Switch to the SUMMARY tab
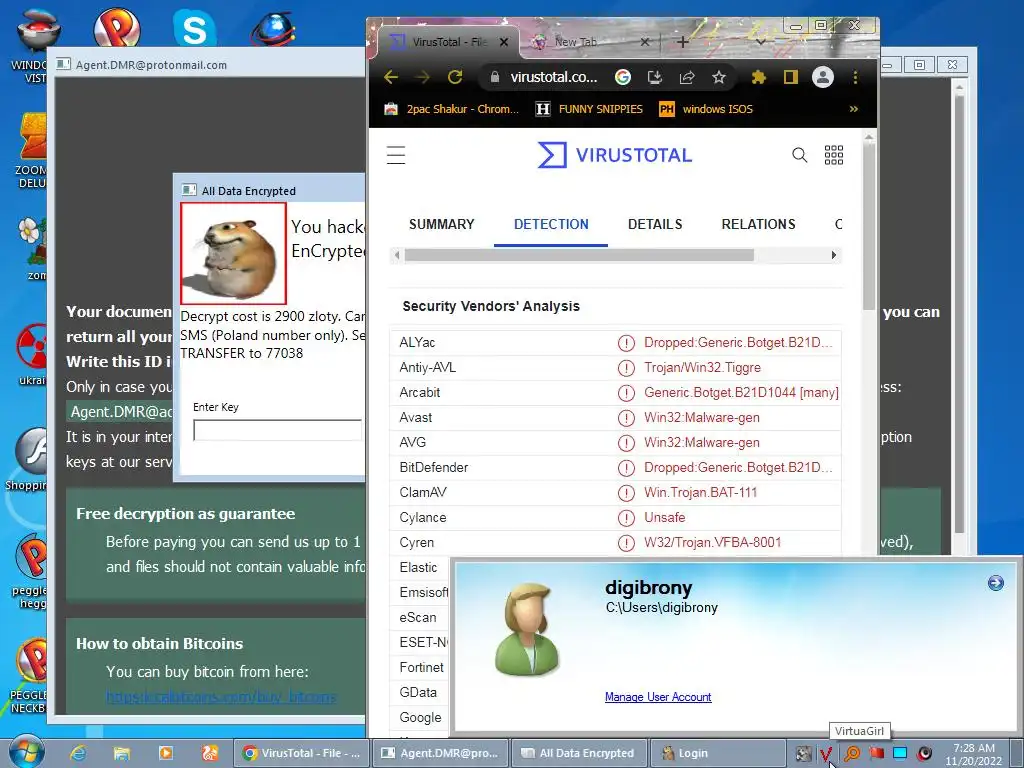Screen dimensions: 1024x768 441,225
